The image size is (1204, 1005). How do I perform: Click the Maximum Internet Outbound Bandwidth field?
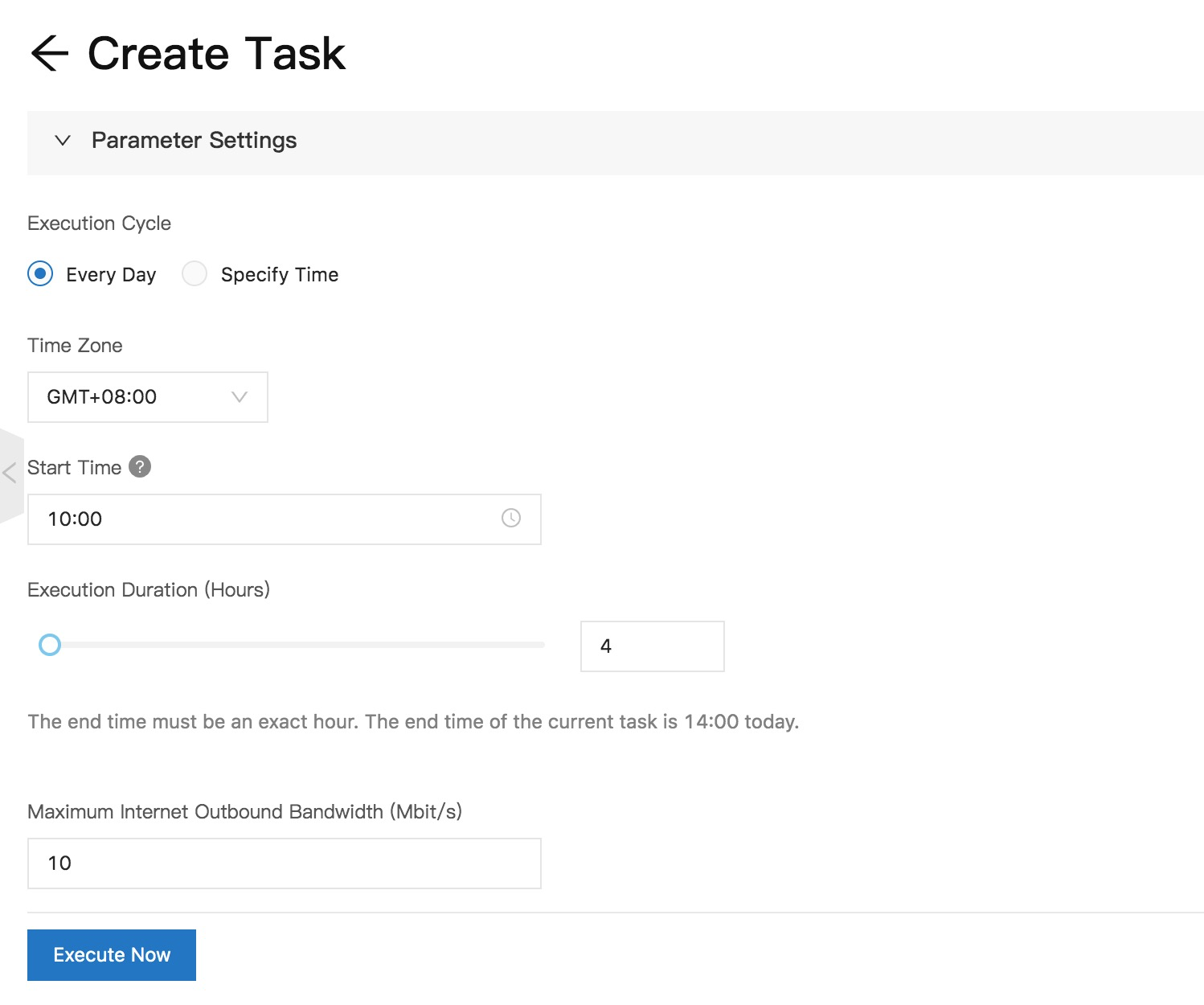click(284, 863)
